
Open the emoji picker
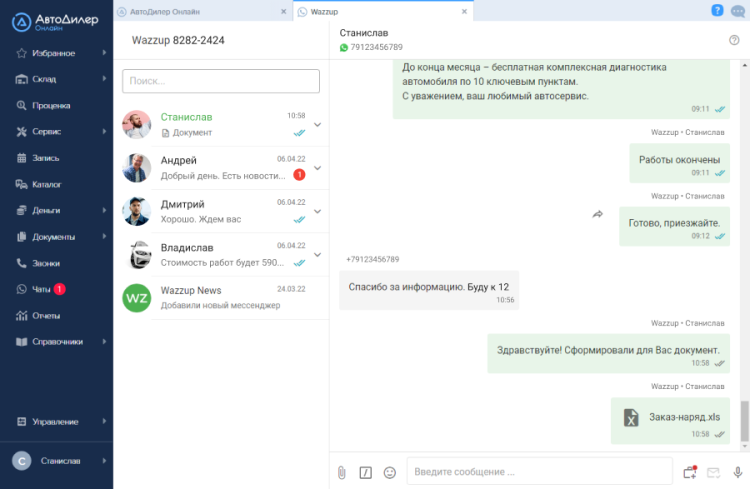pyautogui.click(x=390, y=473)
